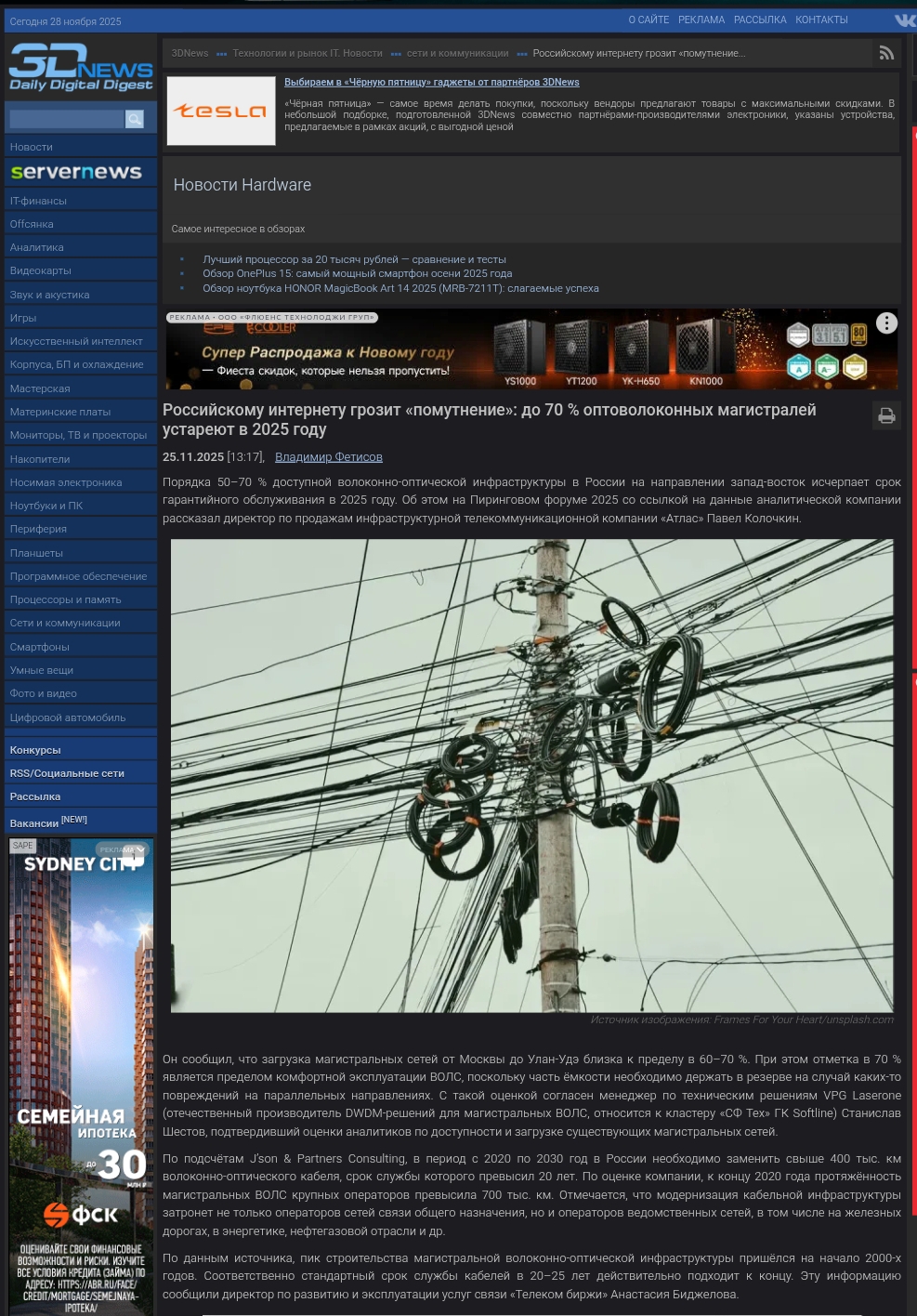Open the three-dot options on the ad banner
This screenshot has height=1316, width=917.
[885, 322]
